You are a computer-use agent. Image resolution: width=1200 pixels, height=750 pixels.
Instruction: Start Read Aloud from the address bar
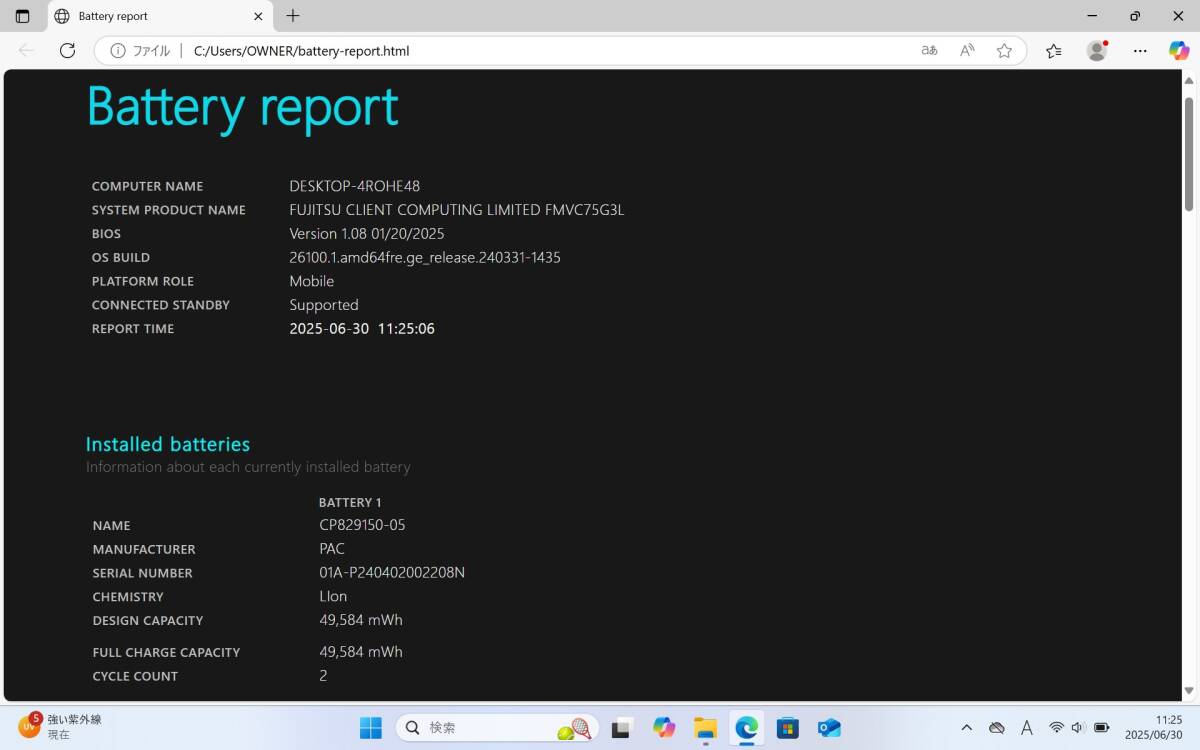pos(967,51)
